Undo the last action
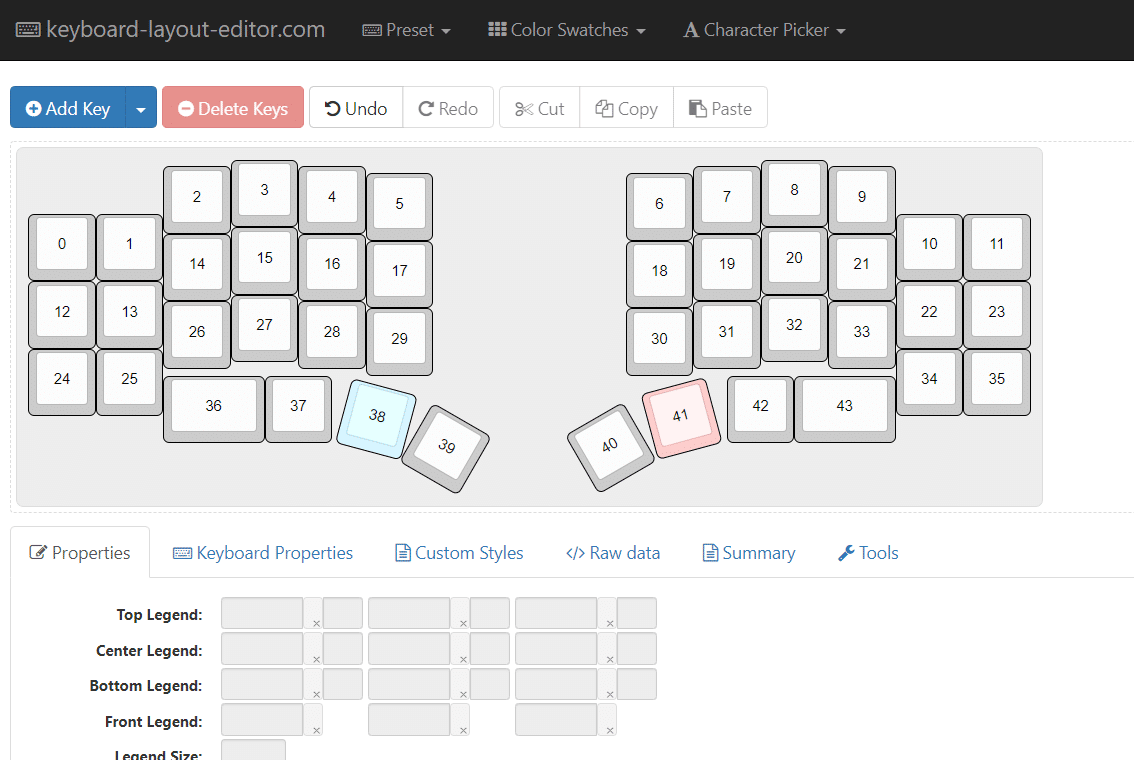Viewport: 1134px width, 760px height. (356, 108)
